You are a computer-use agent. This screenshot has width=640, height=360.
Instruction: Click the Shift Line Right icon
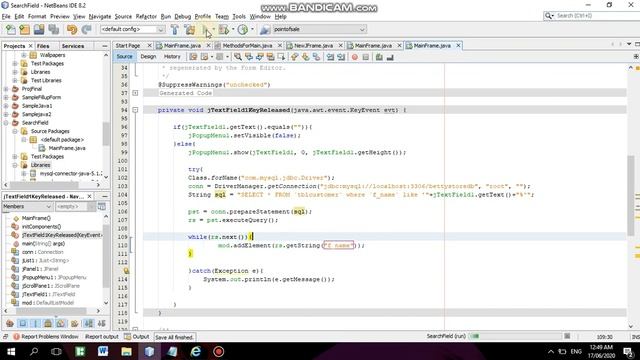pos(341,57)
